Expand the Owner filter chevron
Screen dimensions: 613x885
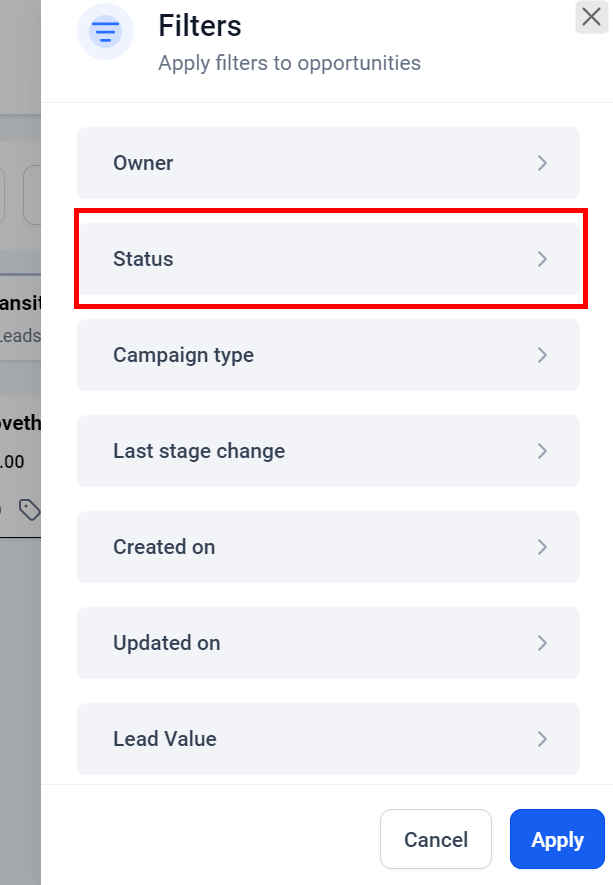[x=542, y=163]
